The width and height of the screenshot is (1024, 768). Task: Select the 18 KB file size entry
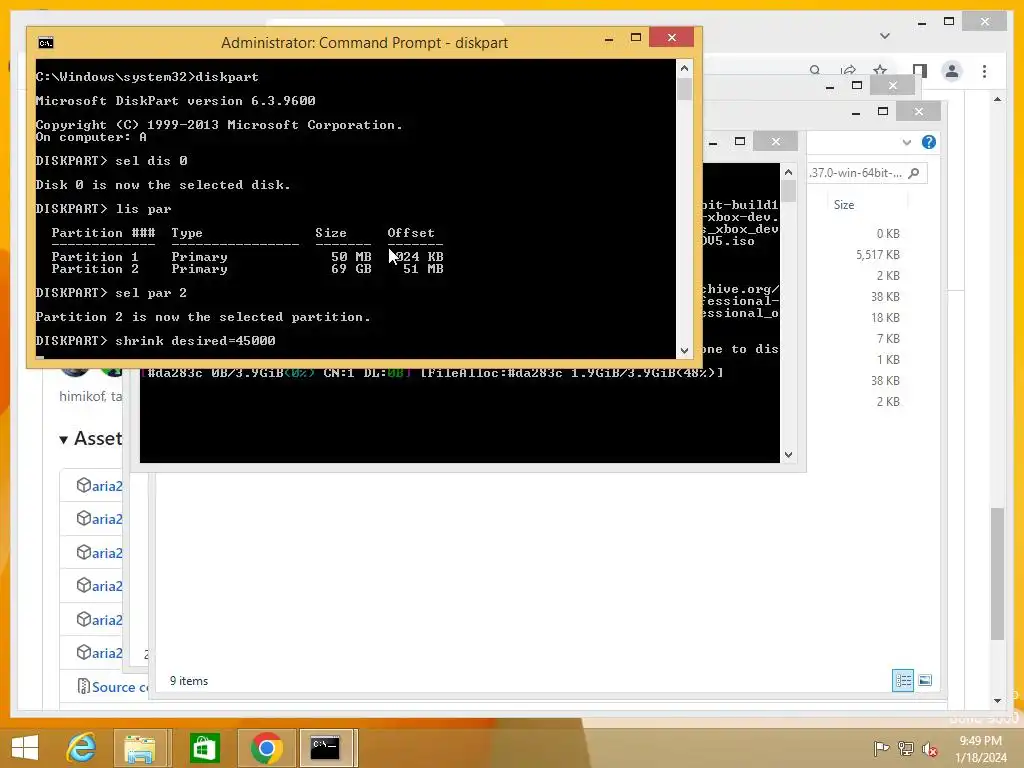[885, 317]
